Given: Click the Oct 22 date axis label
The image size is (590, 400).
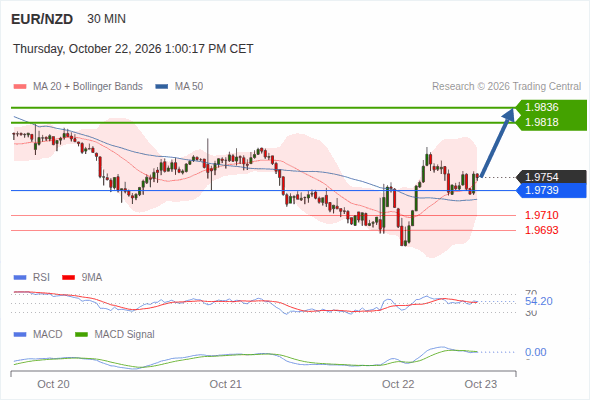Looking at the screenshot, I should 398,384.
